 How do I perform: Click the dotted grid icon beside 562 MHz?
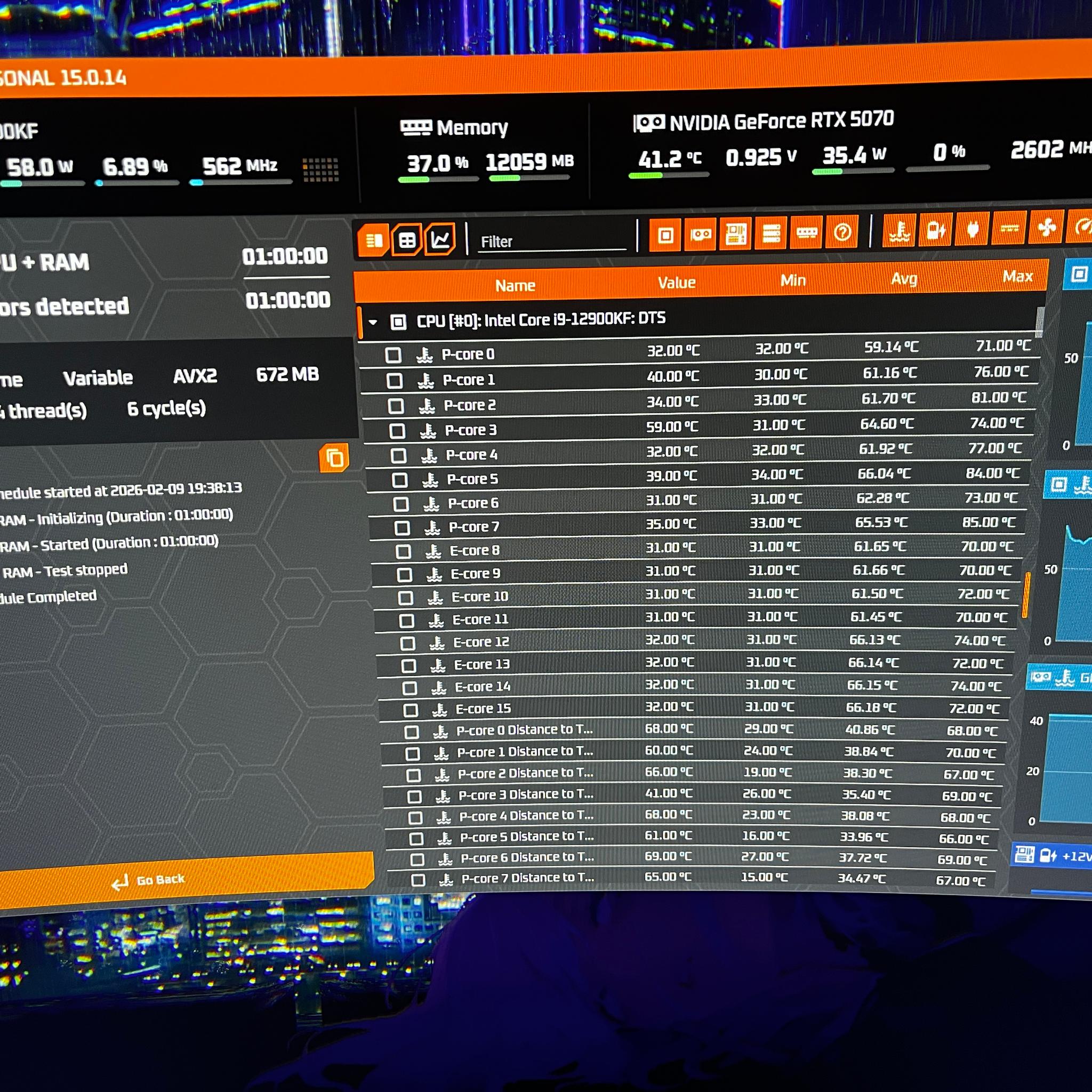[320, 170]
